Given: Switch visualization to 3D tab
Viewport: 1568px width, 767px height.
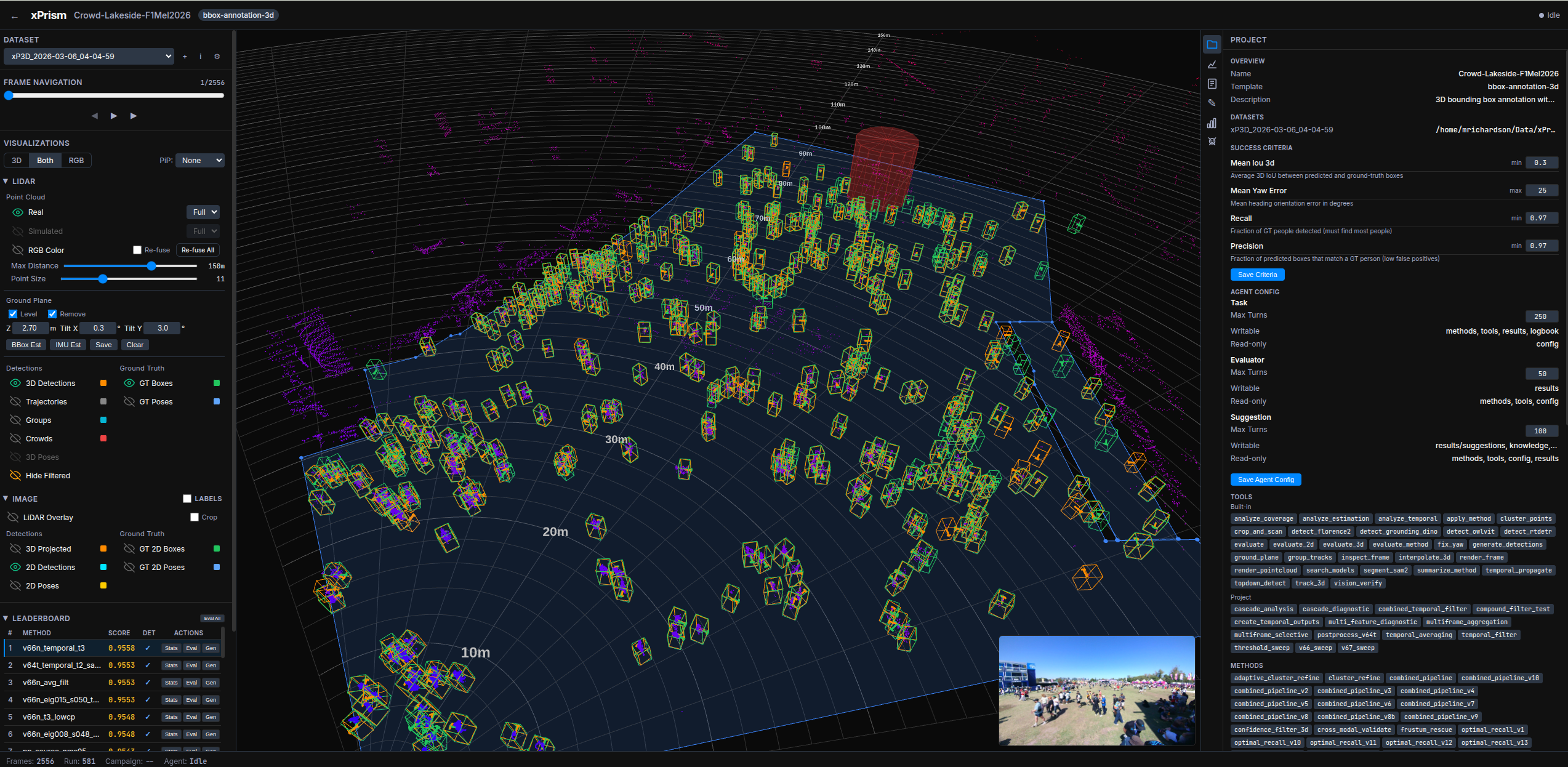Looking at the screenshot, I should 17,161.
